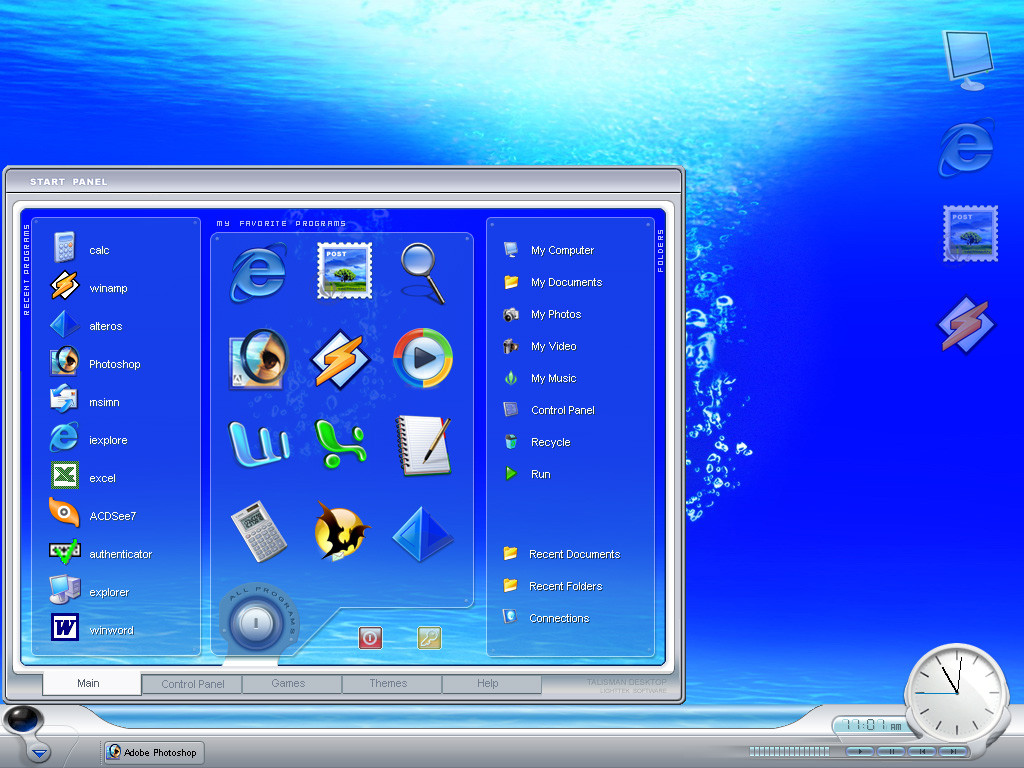This screenshot has height=768, width=1024.
Task: Adjust the taskbar volume bar meter
Action: click(x=789, y=752)
